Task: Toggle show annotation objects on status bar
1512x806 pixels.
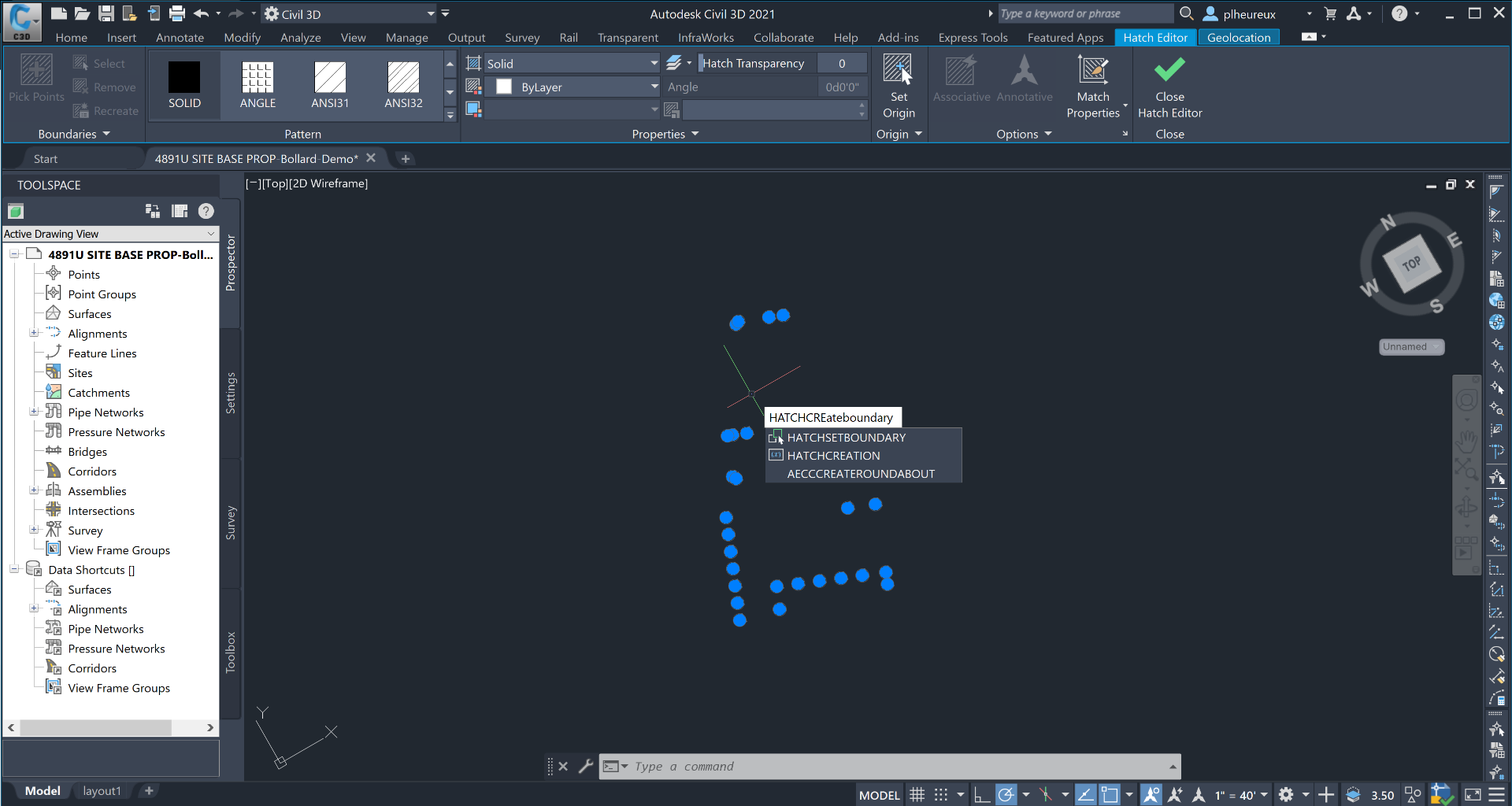Action: [x=1151, y=795]
